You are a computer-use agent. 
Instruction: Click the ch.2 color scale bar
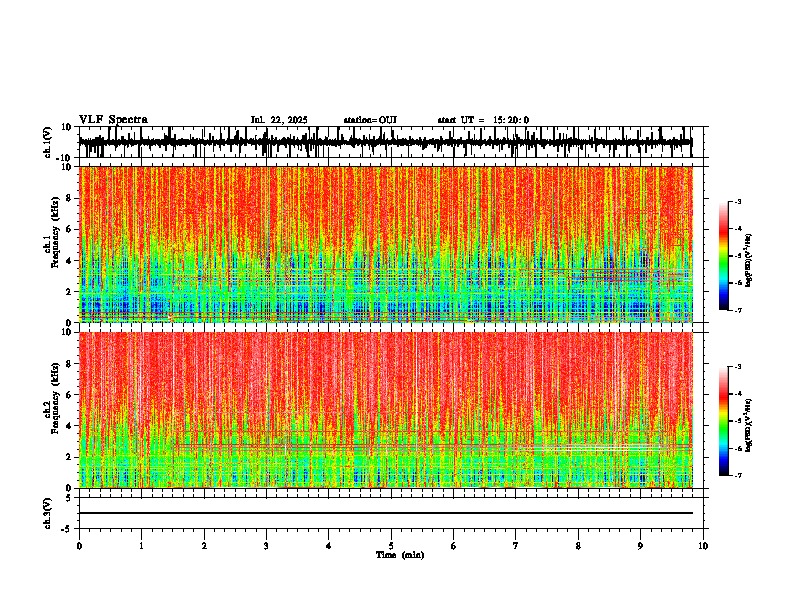723,421
